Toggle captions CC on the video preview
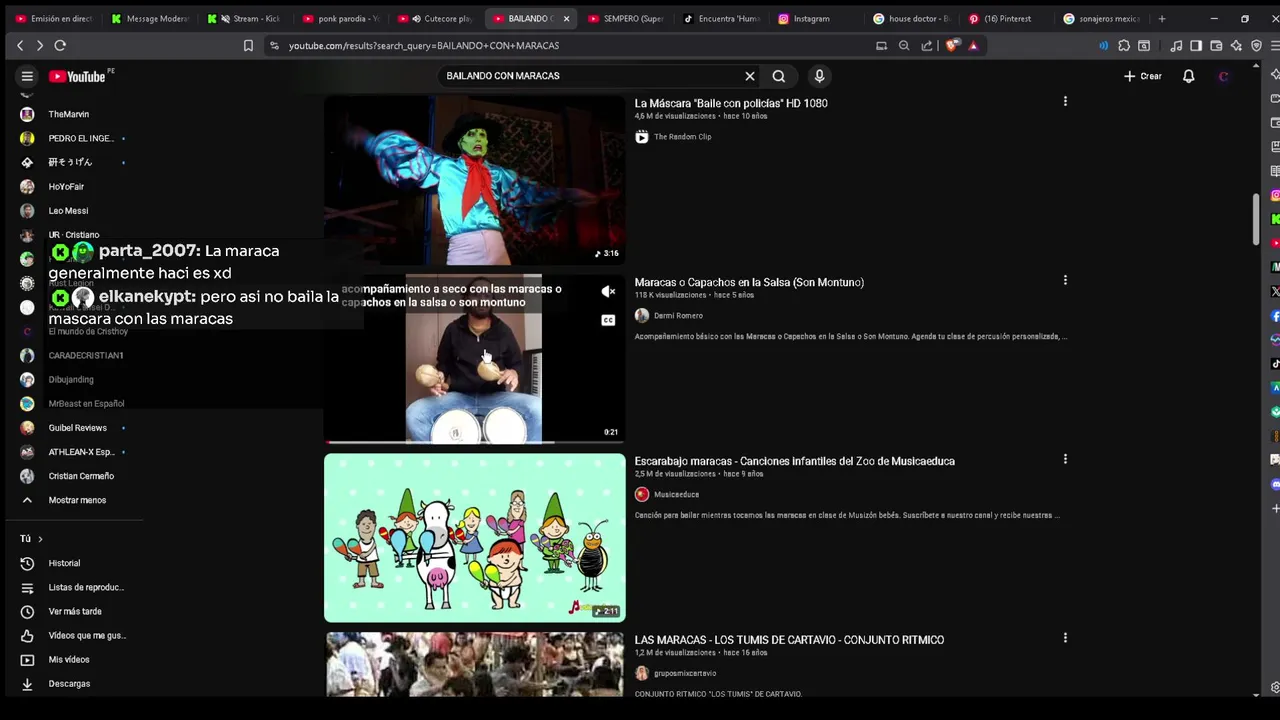This screenshot has width=1280, height=720. pyautogui.click(x=608, y=320)
